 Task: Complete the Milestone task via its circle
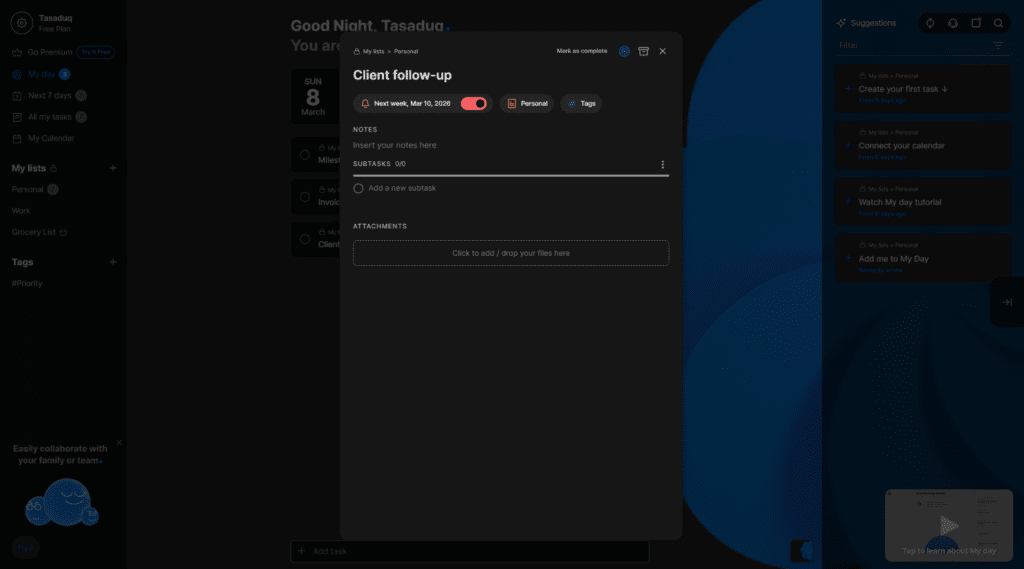click(305, 155)
